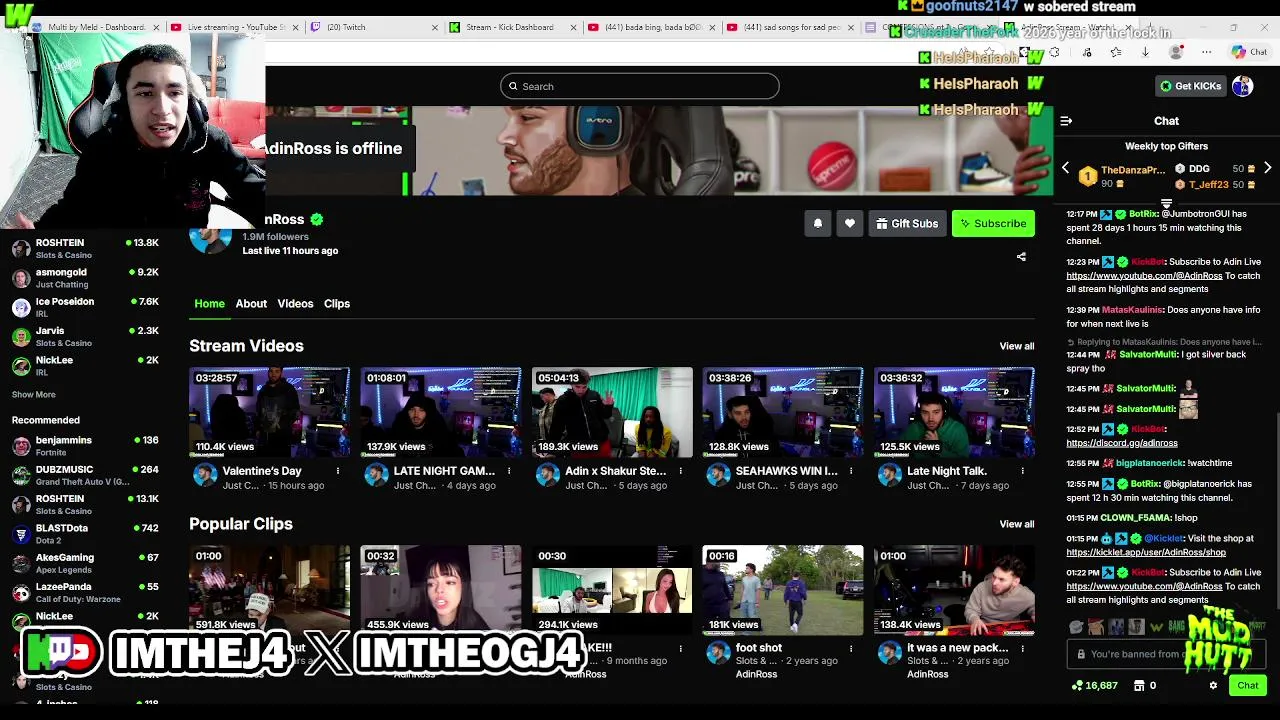1280x720 pixels.
Task: Click the channel points 16,687 icon
Action: [1077, 686]
